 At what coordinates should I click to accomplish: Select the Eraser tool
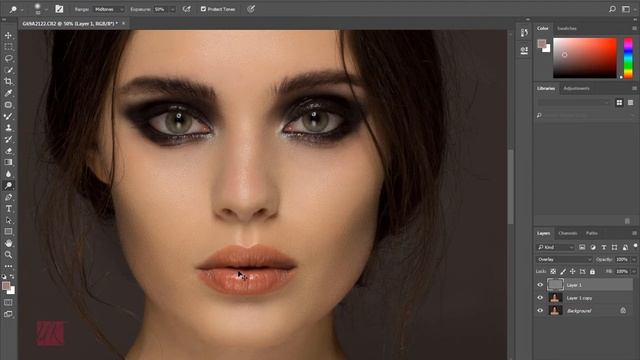tap(8, 151)
